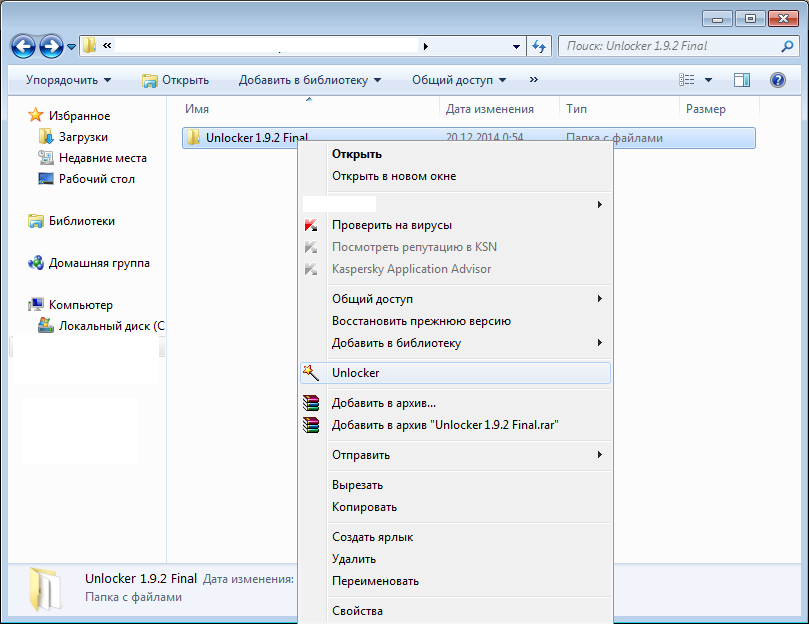
Task: Open Добавить в библиотеку toolbar dropdown
Action: pos(310,80)
